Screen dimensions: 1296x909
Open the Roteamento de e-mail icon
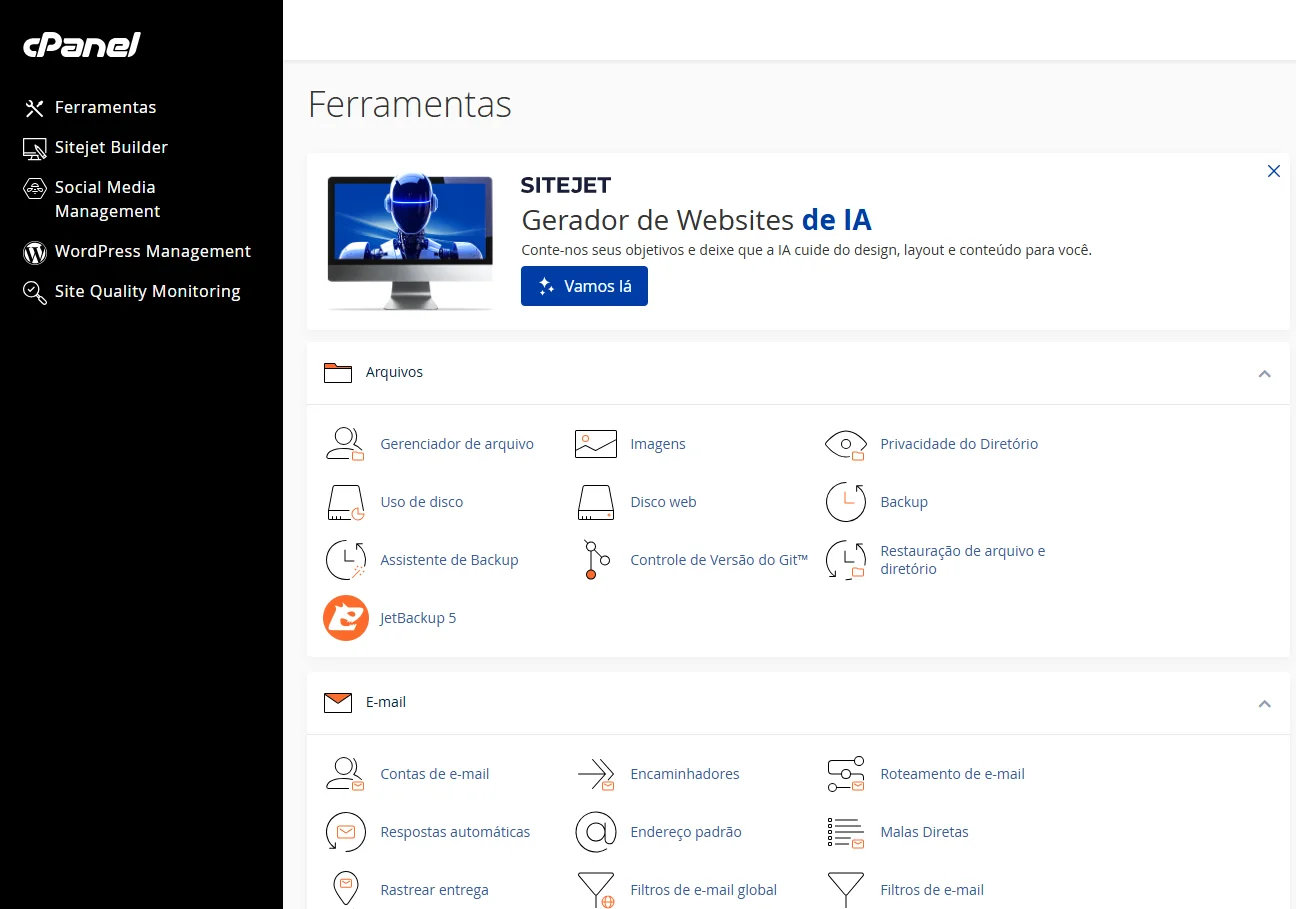(846, 774)
